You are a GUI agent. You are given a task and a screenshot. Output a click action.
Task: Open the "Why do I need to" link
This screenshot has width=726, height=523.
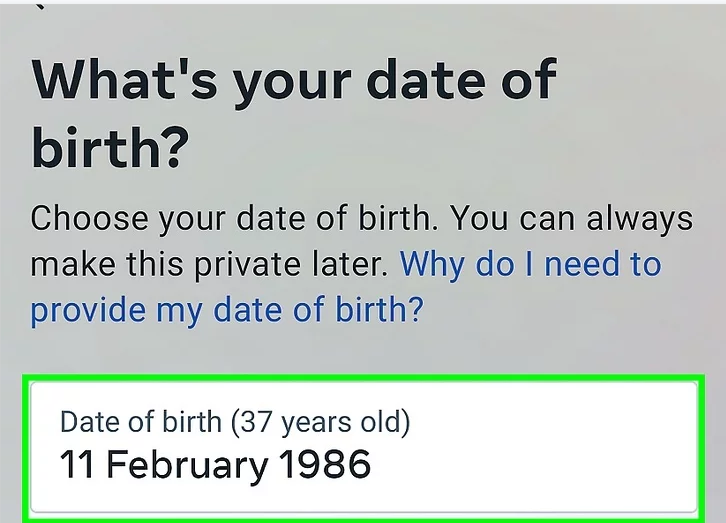coord(530,265)
